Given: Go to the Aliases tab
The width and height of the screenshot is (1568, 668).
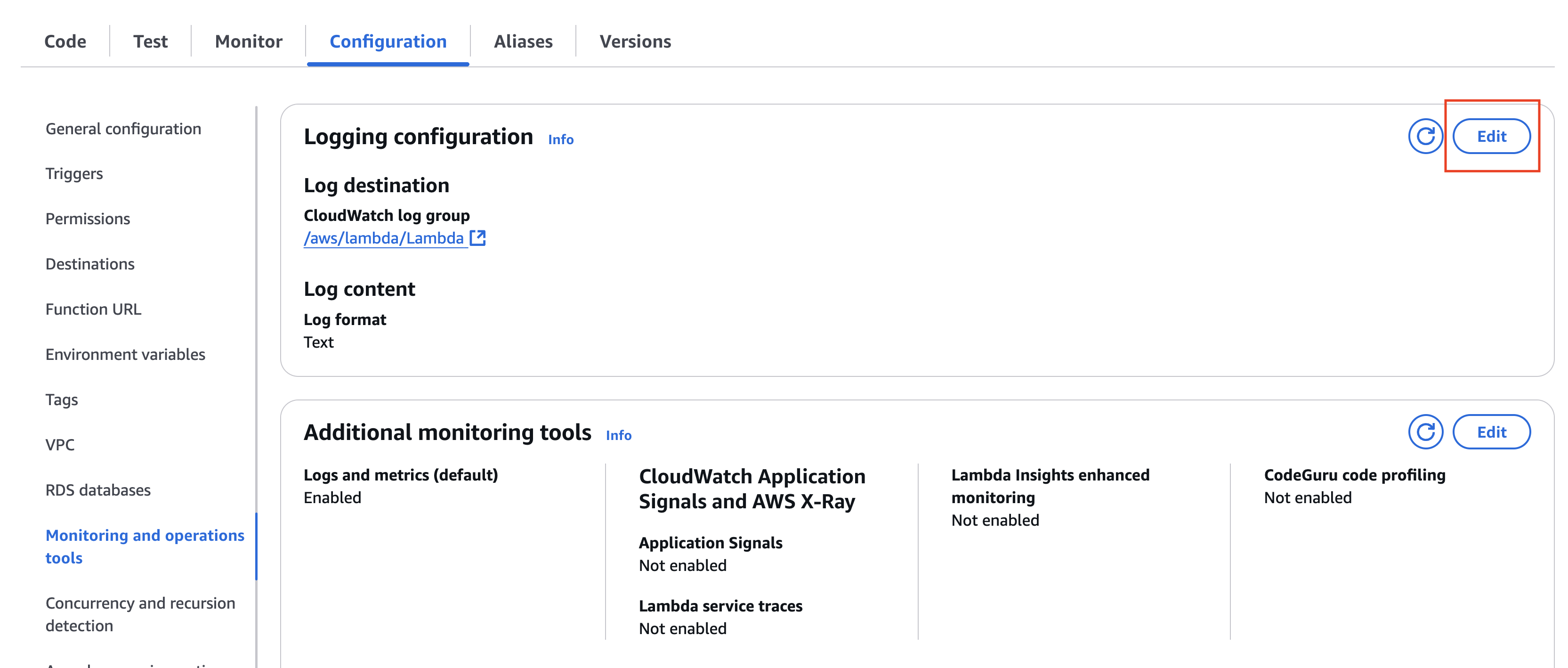Looking at the screenshot, I should click(523, 41).
